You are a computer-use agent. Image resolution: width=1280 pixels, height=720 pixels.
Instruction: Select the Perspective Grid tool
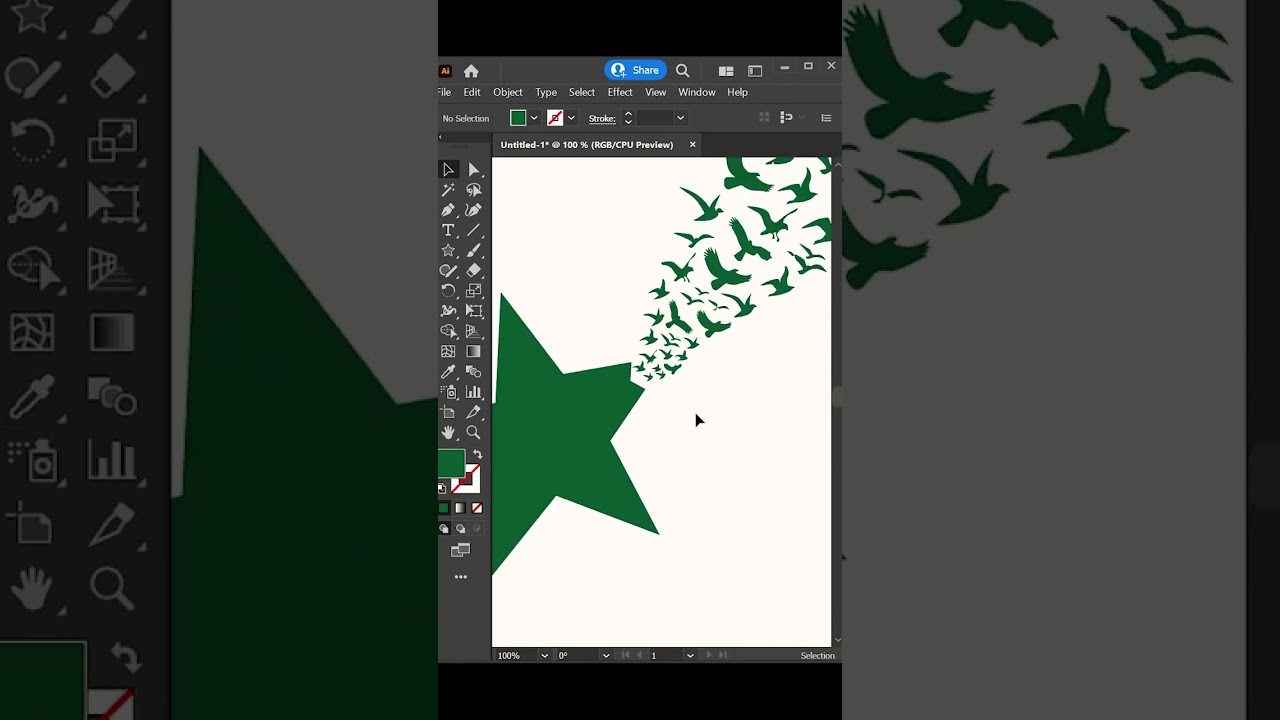[x=474, y=331]
